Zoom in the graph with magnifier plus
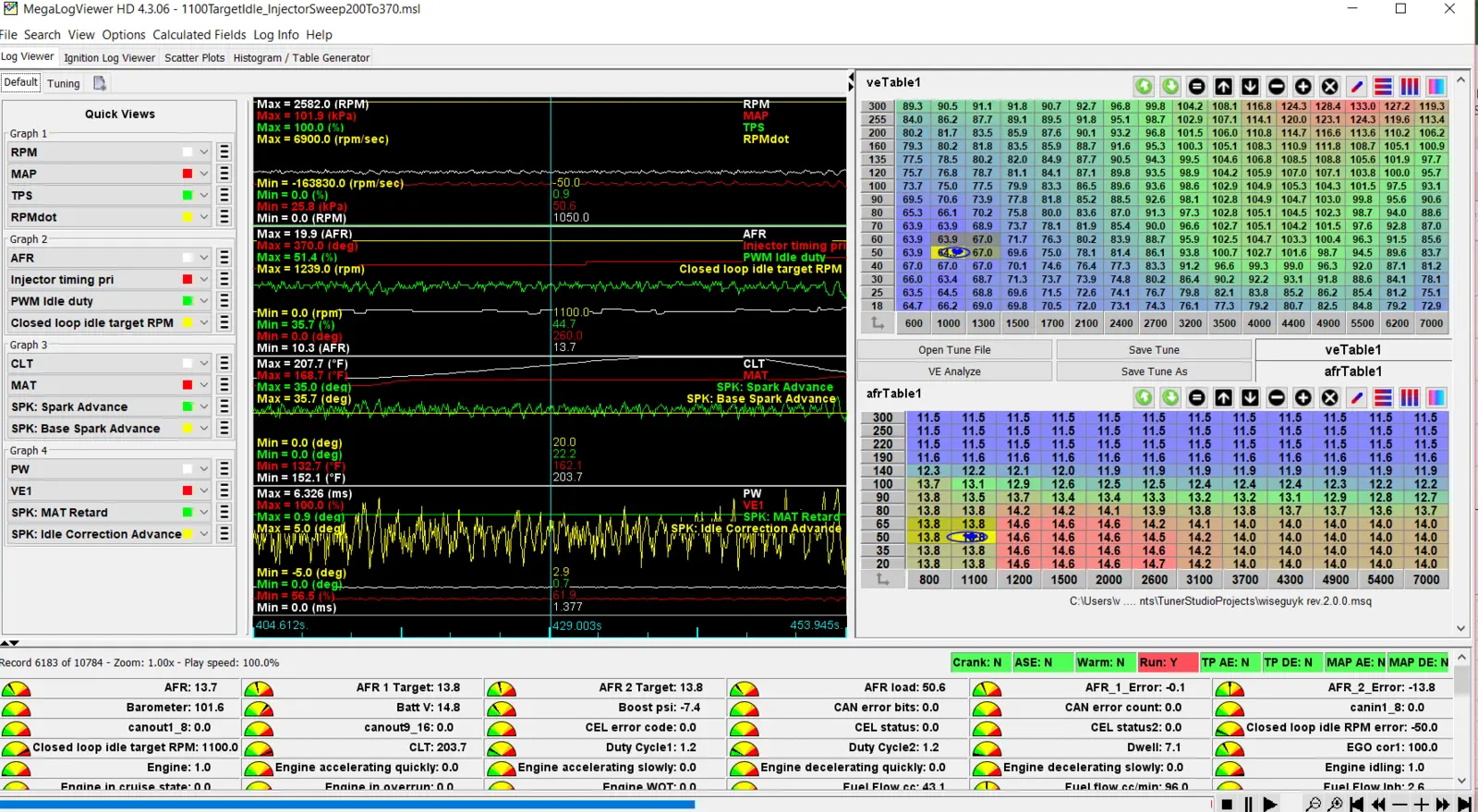Image resolution: width=1478 pixels, height=812 pixels. pos(1335,805)
